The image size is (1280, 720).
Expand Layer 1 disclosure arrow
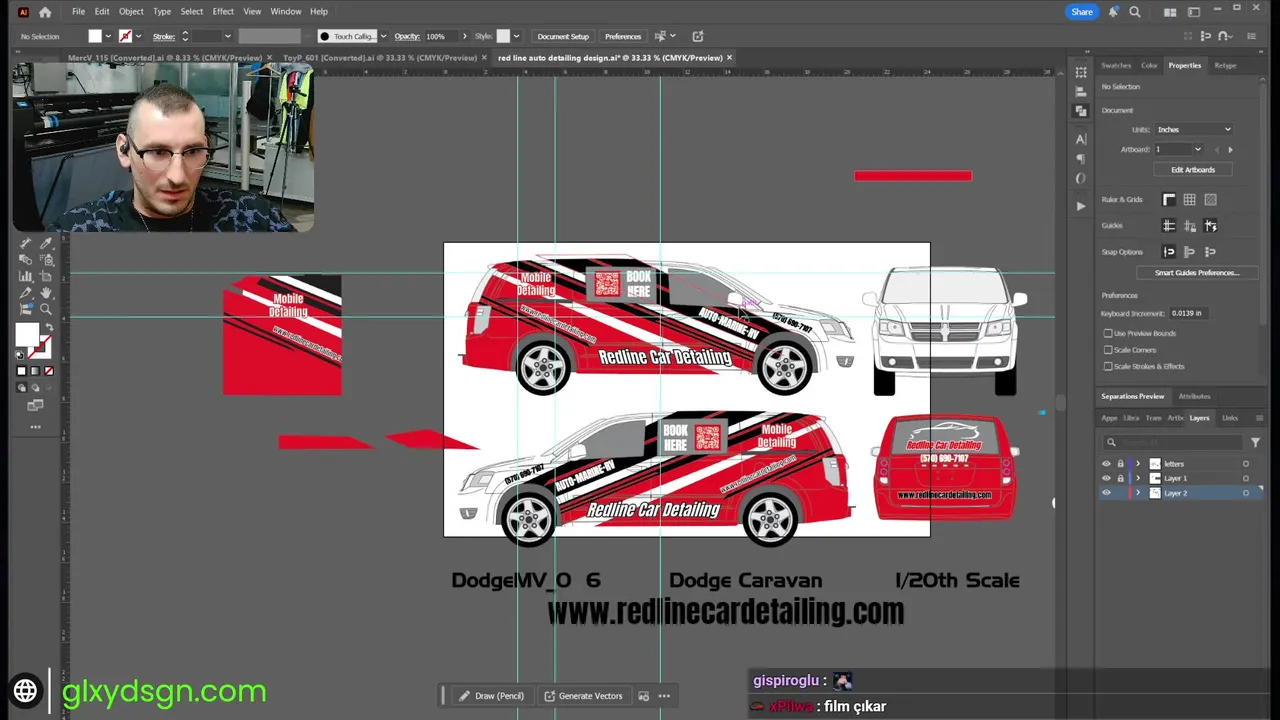pos(1137,478)
